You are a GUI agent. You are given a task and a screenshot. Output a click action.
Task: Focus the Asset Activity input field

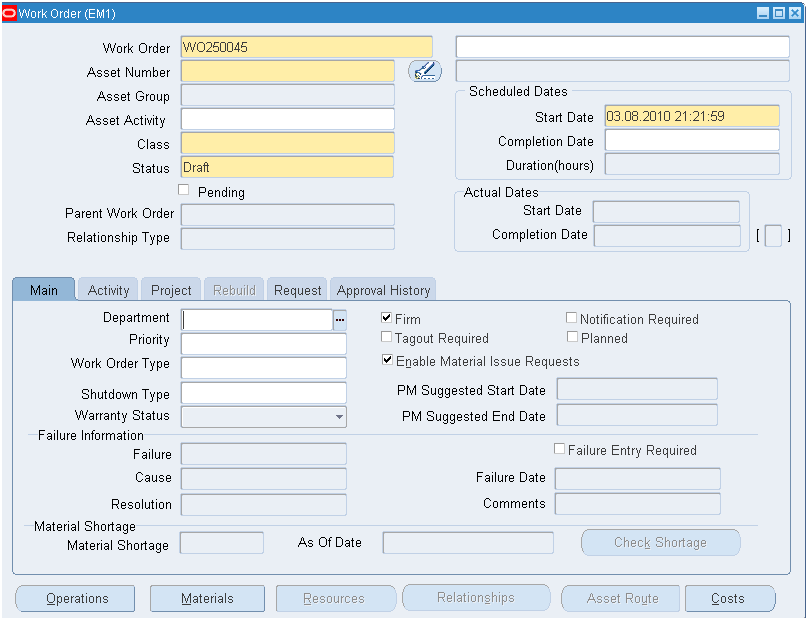[x=287, y=120]
